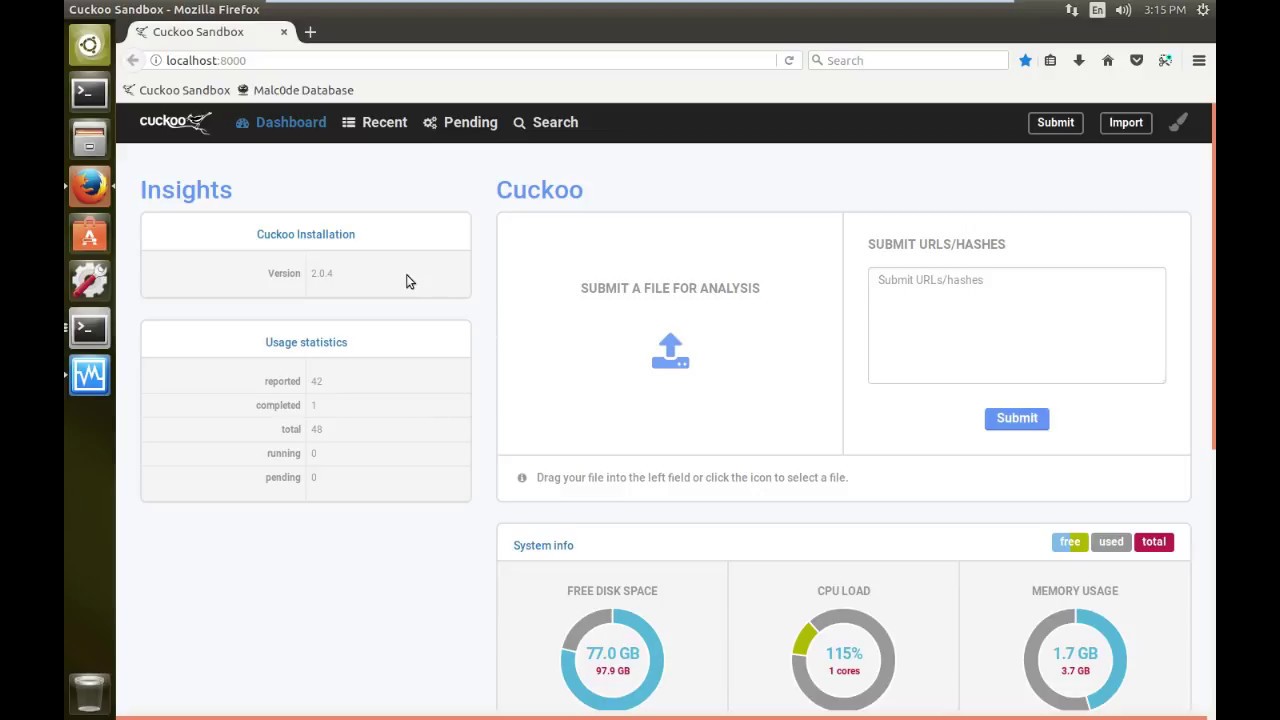Open the En keyboard layout indicator
This screenshot has height=720, width=1280.
tap(1098, 9)
